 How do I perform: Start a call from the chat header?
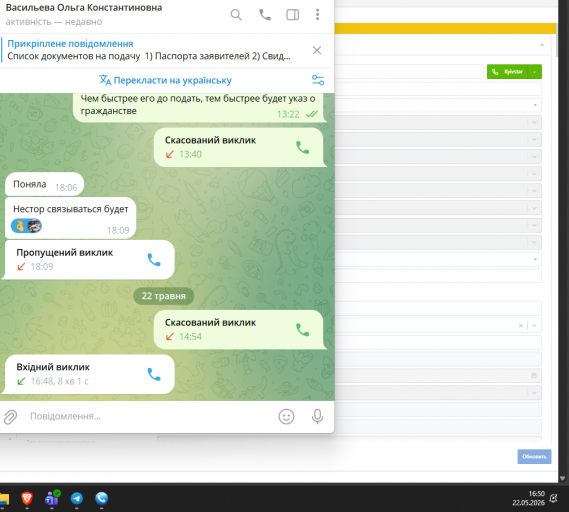265,15
